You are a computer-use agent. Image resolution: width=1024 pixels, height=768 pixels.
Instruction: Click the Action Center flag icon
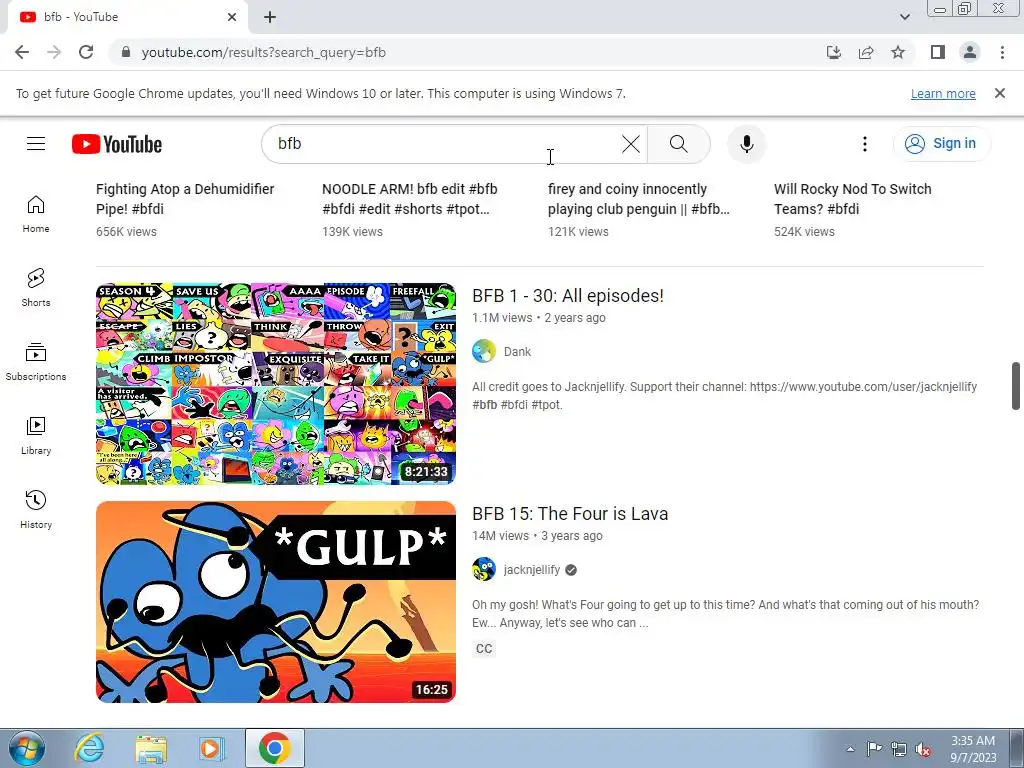[x=874, y=749]
